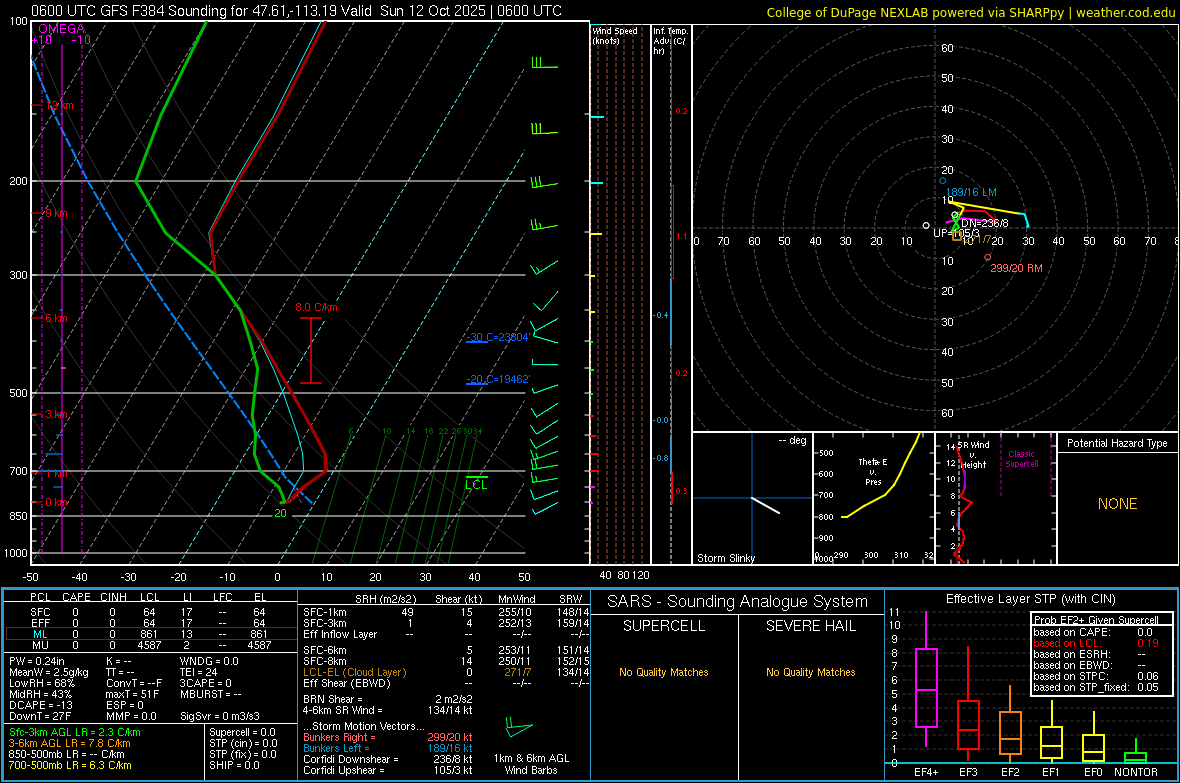Click the TEI = 24 value
1180x783 pixels.
click(x=199, y=672)
